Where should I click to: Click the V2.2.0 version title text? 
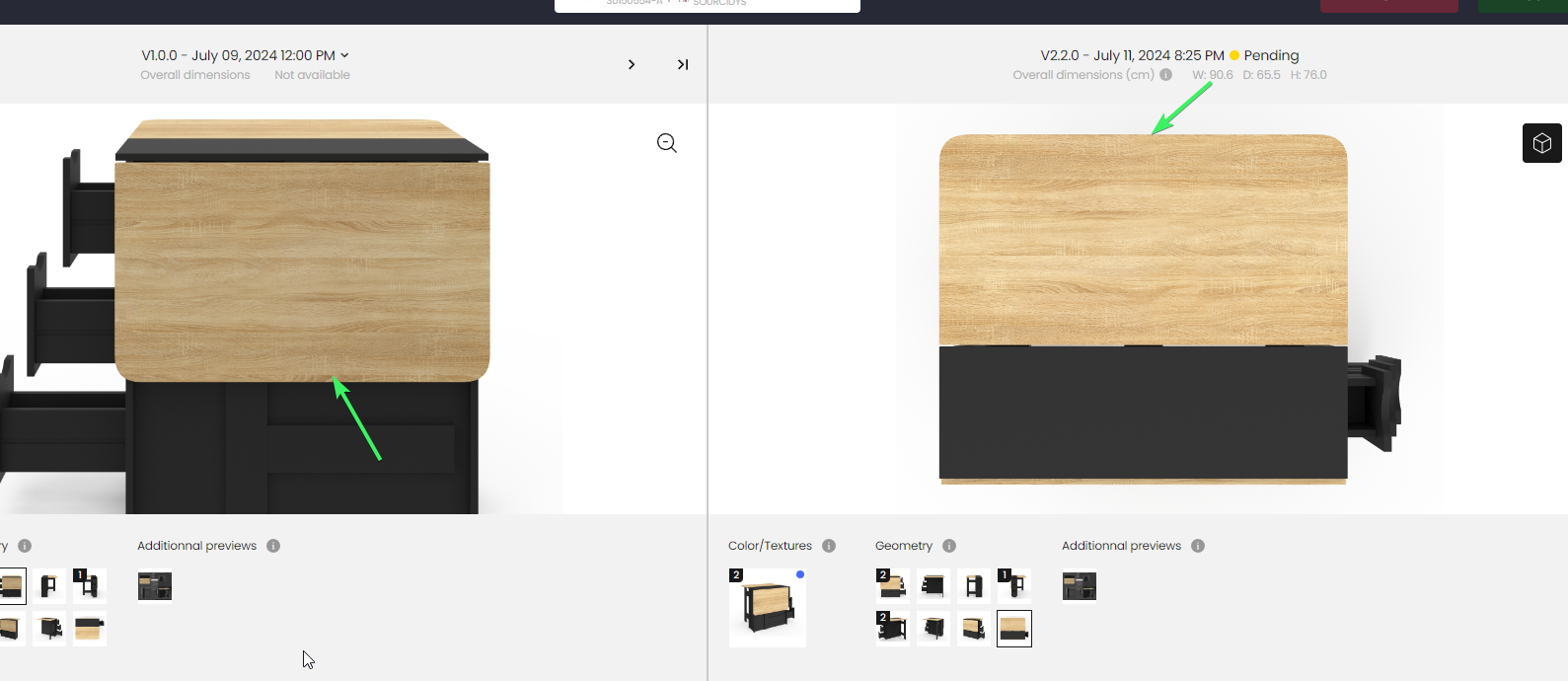tap(1132, 55)
